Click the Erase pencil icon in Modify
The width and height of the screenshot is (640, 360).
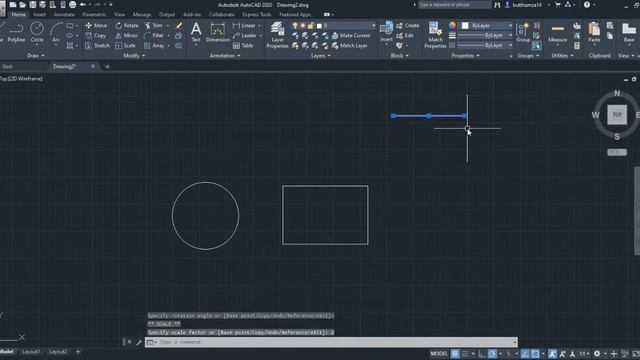click(179, 25)
